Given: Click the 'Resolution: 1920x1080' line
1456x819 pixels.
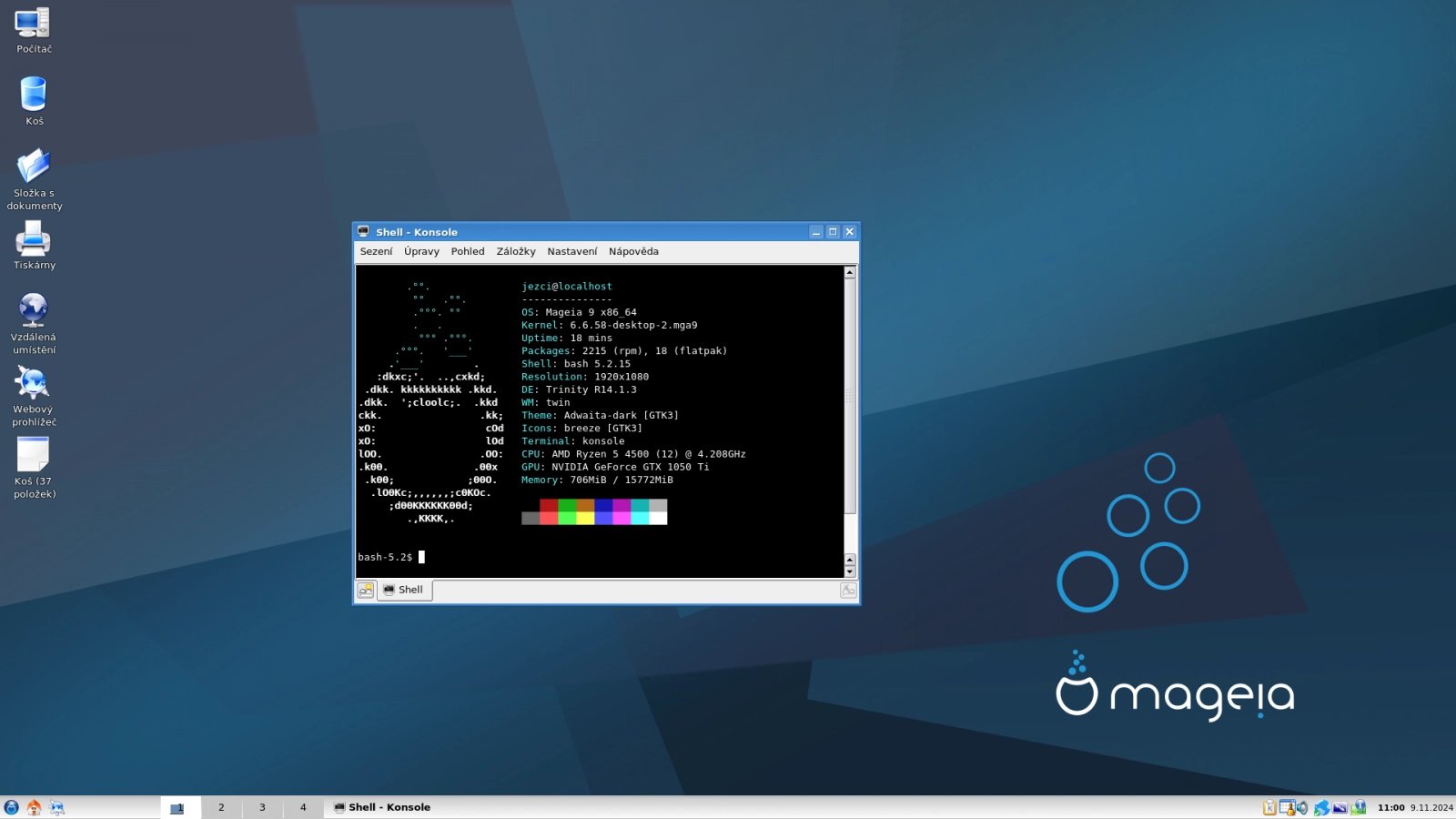Looking at the screenshot, I should [585, 377].
